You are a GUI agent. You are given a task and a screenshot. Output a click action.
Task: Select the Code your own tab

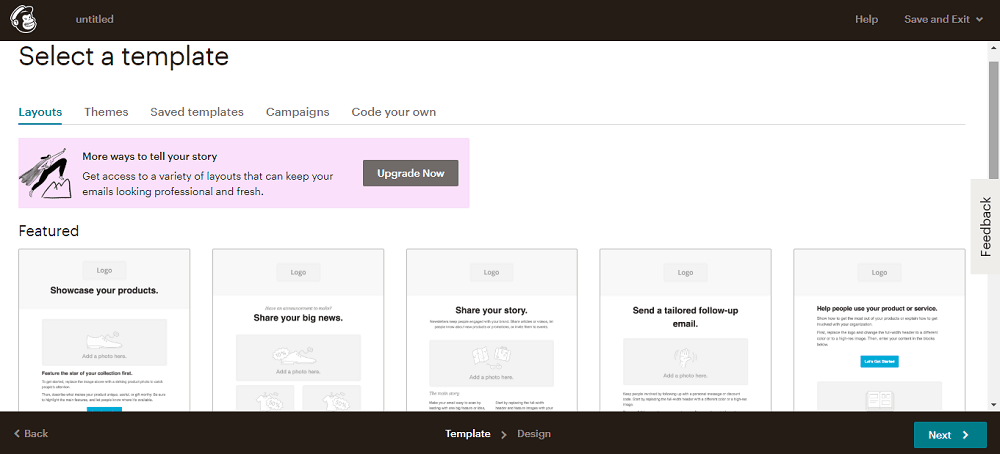pos(393,112)
